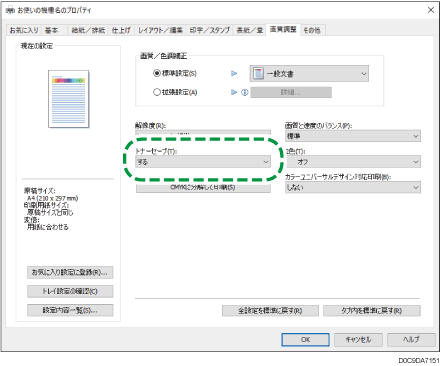Click the トレイ設定の確認(C) button
The width and height of the screenshot is (440, 366).
(x=70, y=291)
